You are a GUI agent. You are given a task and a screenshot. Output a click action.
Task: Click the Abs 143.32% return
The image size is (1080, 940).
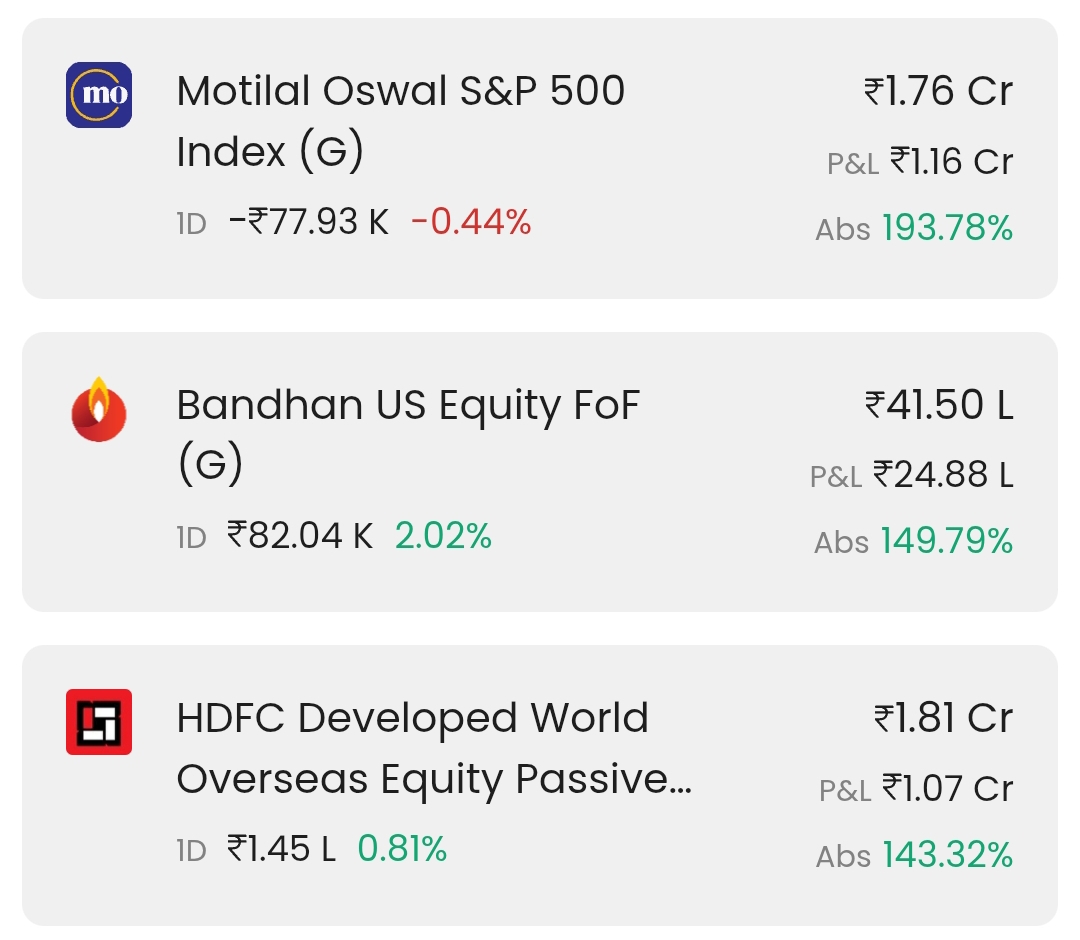pos(914,855)
